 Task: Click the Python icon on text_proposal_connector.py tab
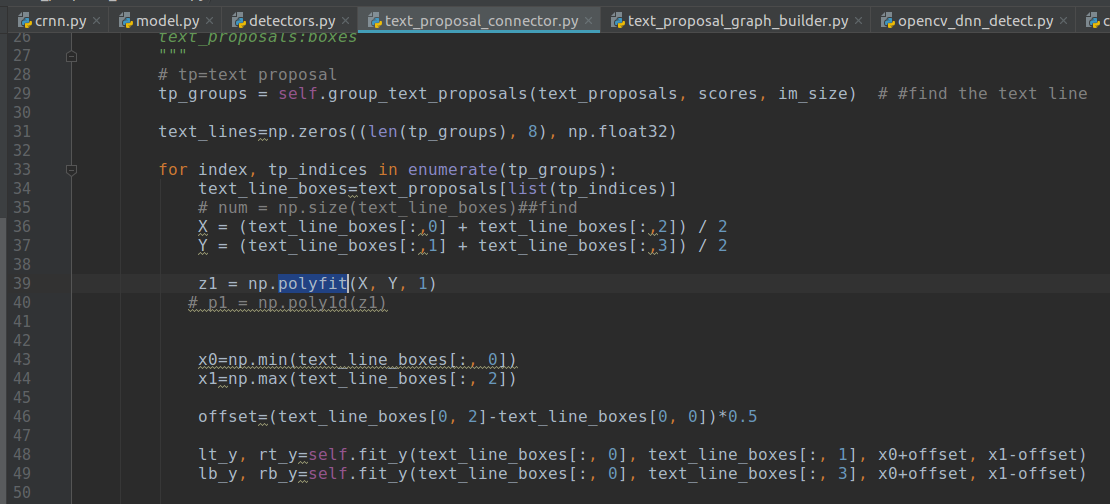[375, 21]
